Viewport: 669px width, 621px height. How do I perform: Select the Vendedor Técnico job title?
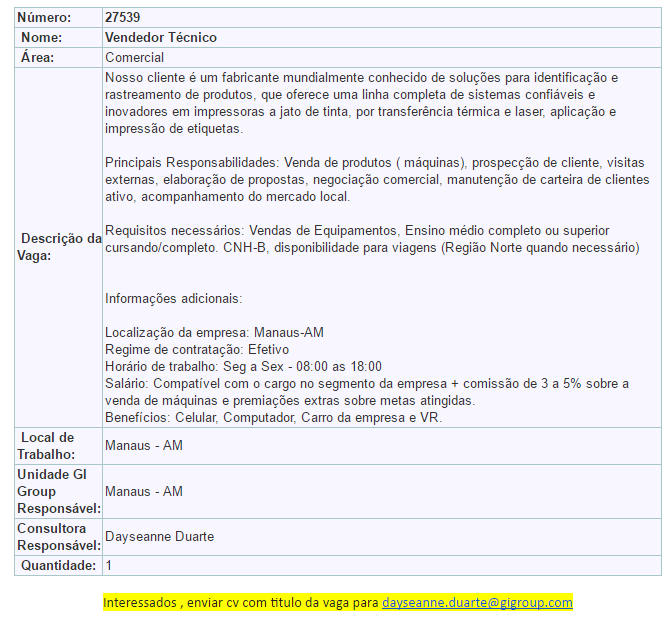160,37
